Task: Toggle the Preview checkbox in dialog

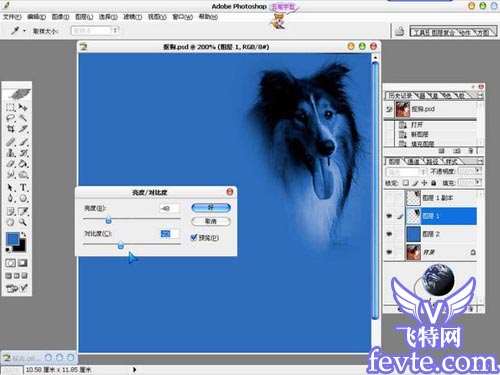Action: click(x=194, y=237)
